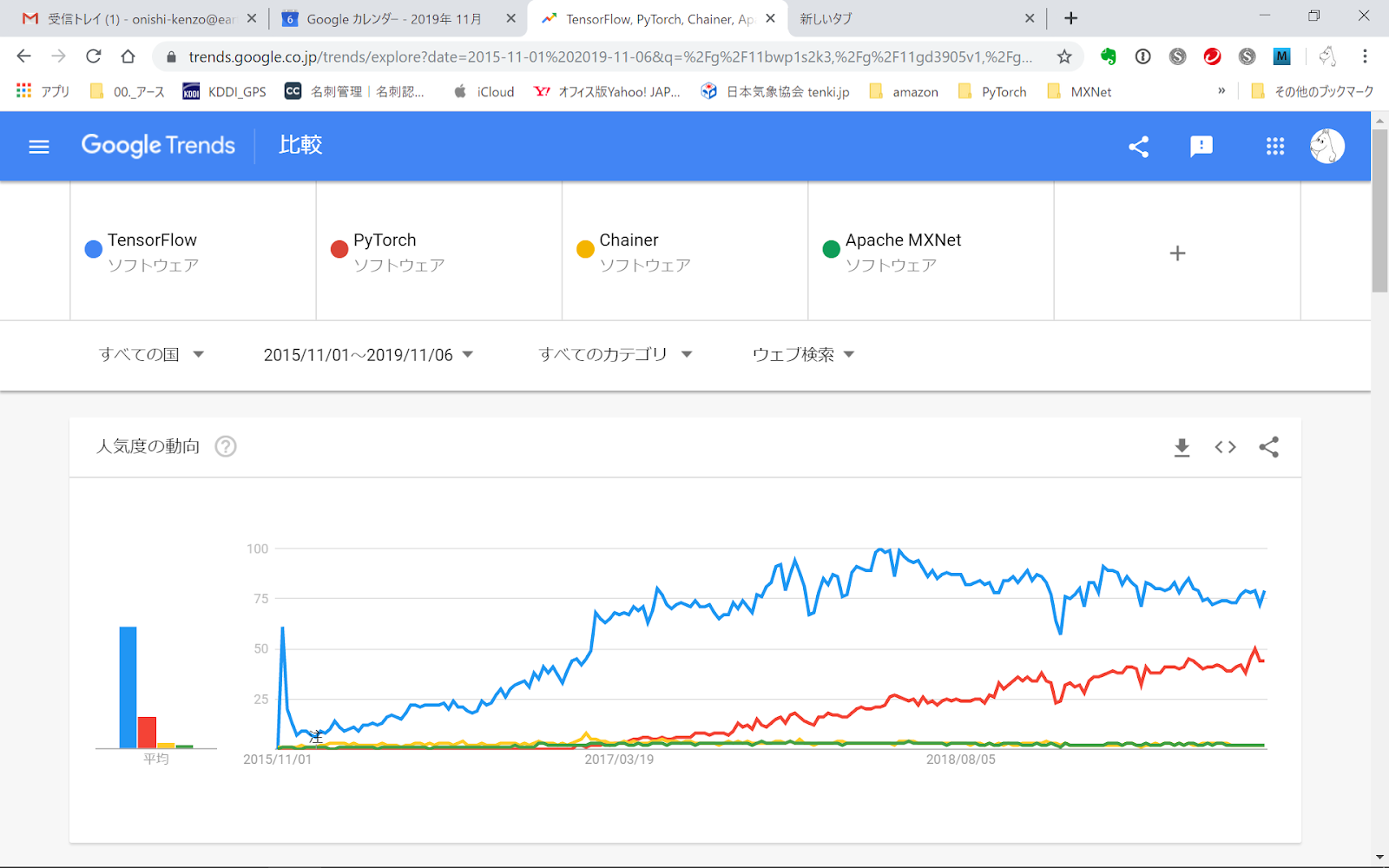Open the Google Trends hamburger menu
The height and width of the screenshot is (868, 1389).
point(39,147)
